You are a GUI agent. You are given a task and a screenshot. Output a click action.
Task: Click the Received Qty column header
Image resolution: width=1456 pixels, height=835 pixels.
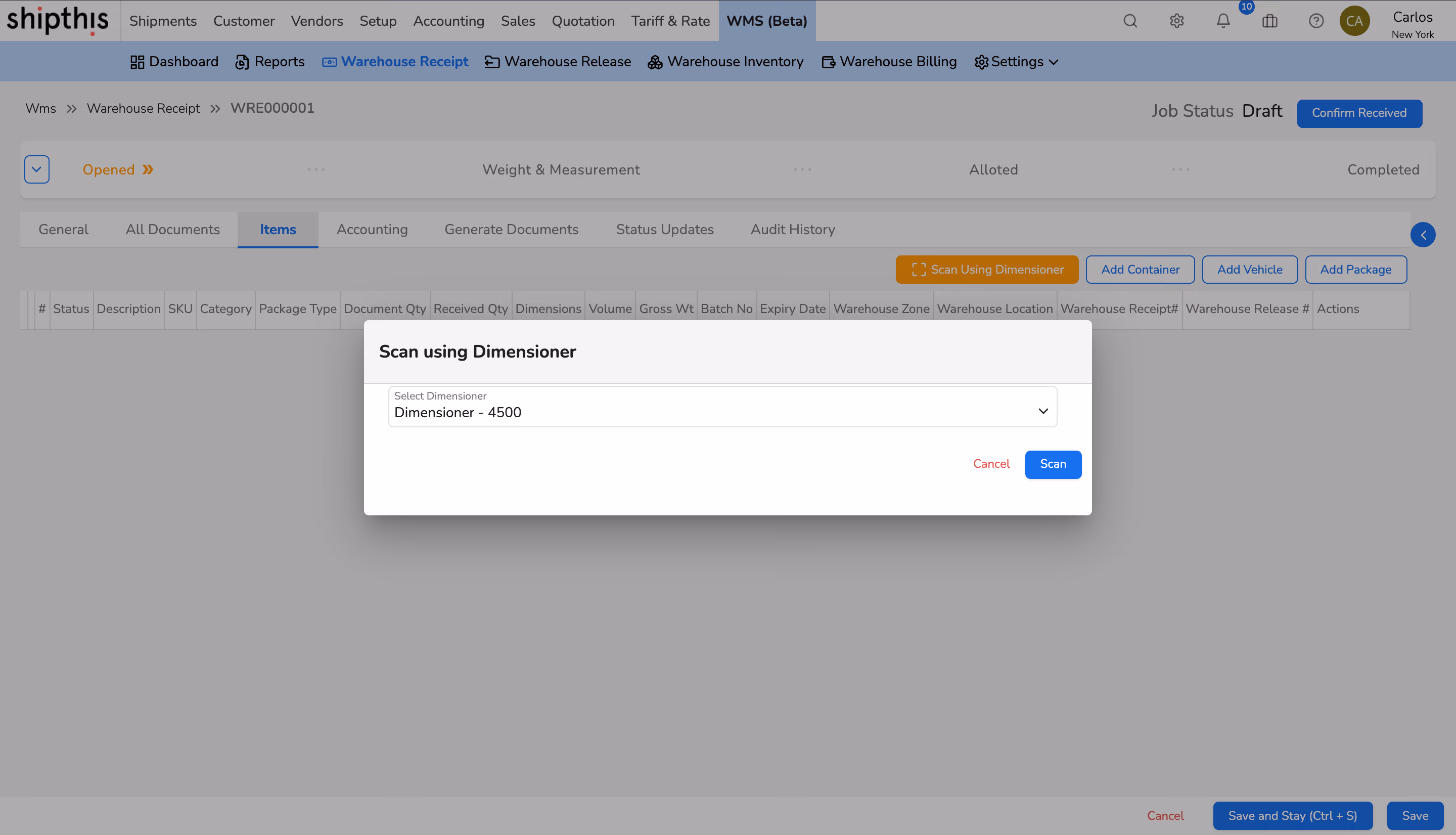(471, 309)
